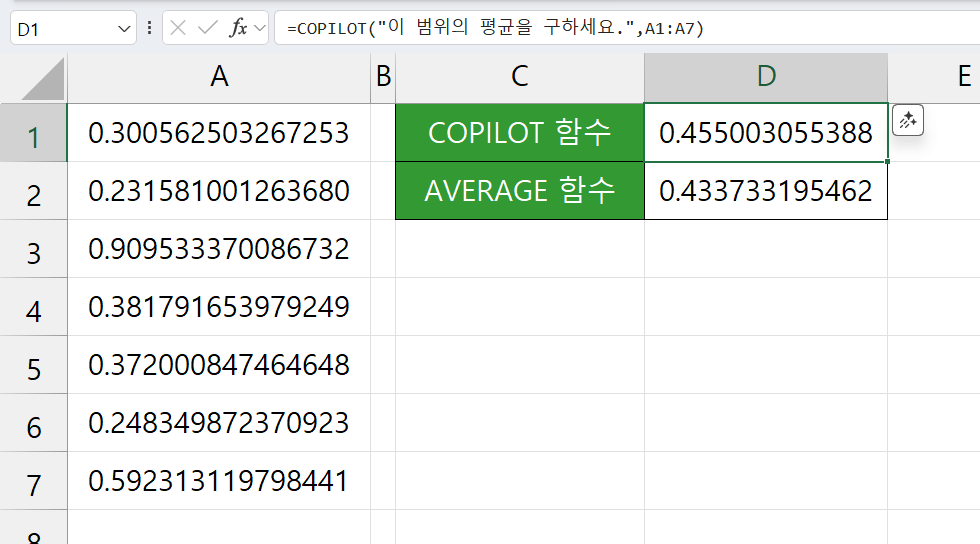This screenshot has width=980, height=544.
Task: Click inside the Name Box showing D1
Action: 60,29
